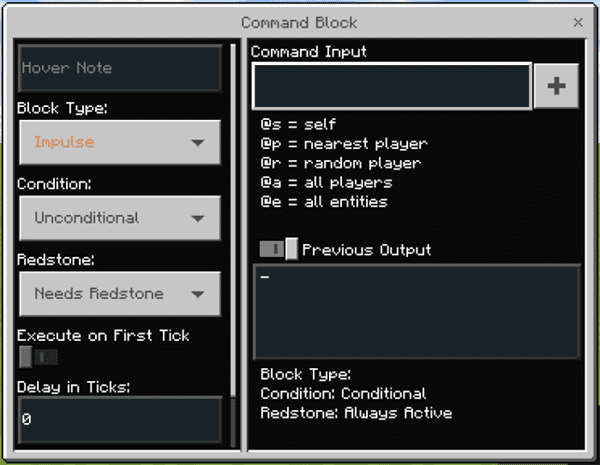The image size is (600, 465).
Task: Open the Needs Redstone dropdown
Action: pyautogui.click(x=120, y=294)
